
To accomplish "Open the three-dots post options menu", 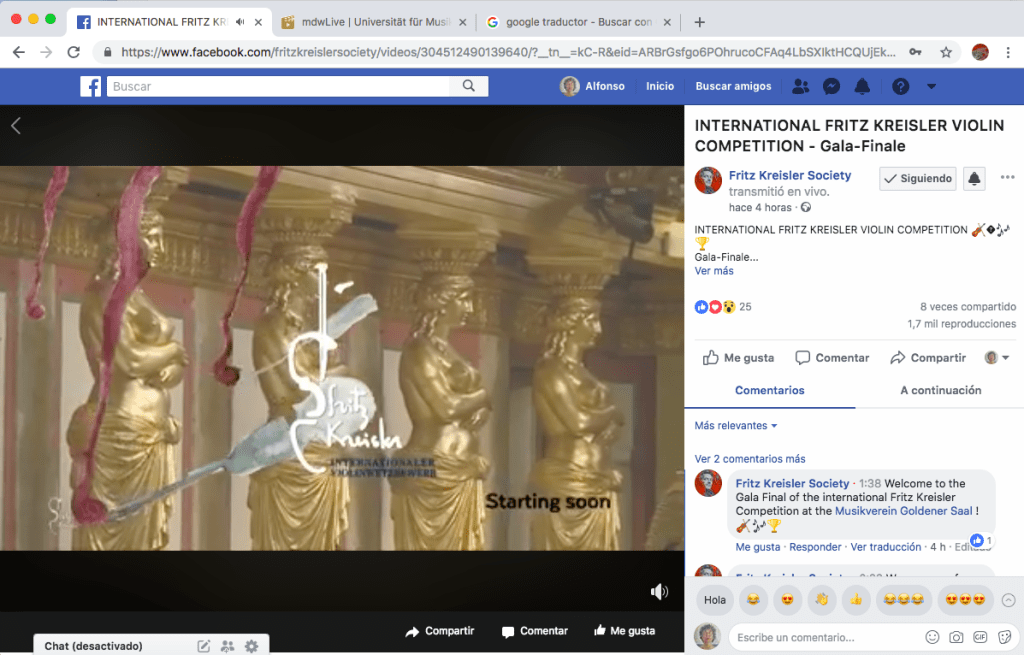I will (x=1007, y=178).
